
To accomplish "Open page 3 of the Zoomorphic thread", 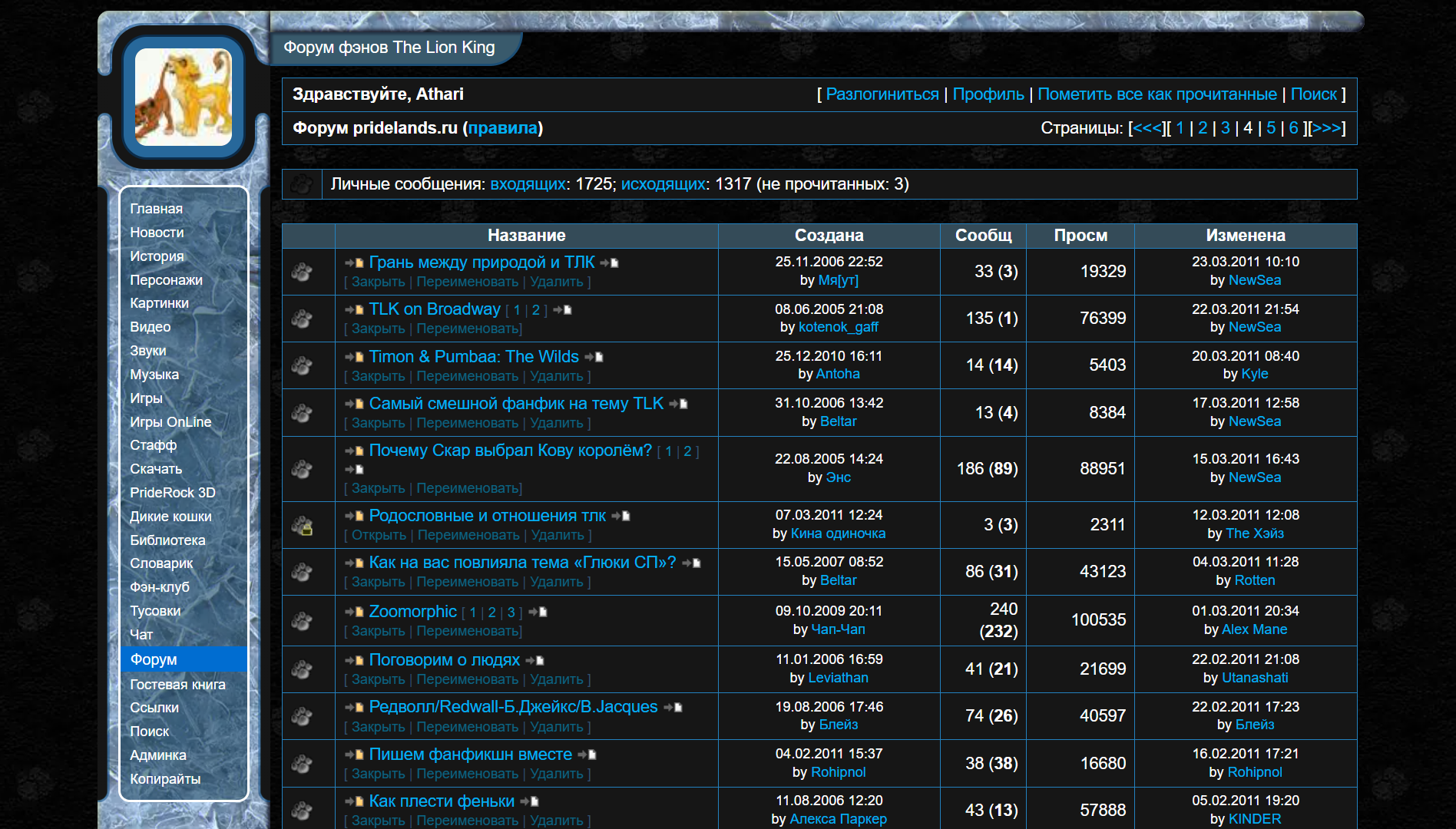I will (511, 613).
